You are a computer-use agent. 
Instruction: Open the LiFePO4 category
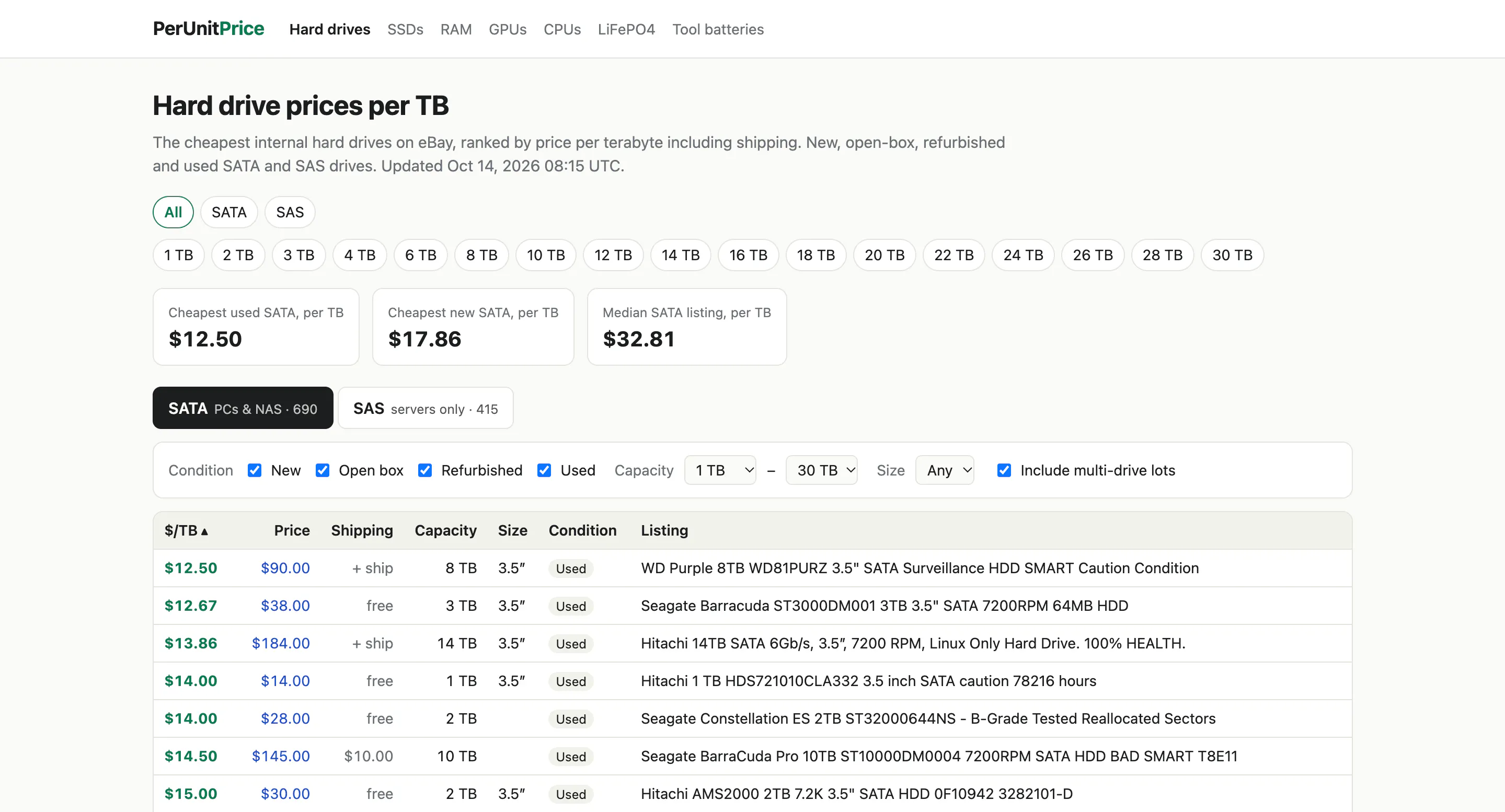tap(626, 29)
